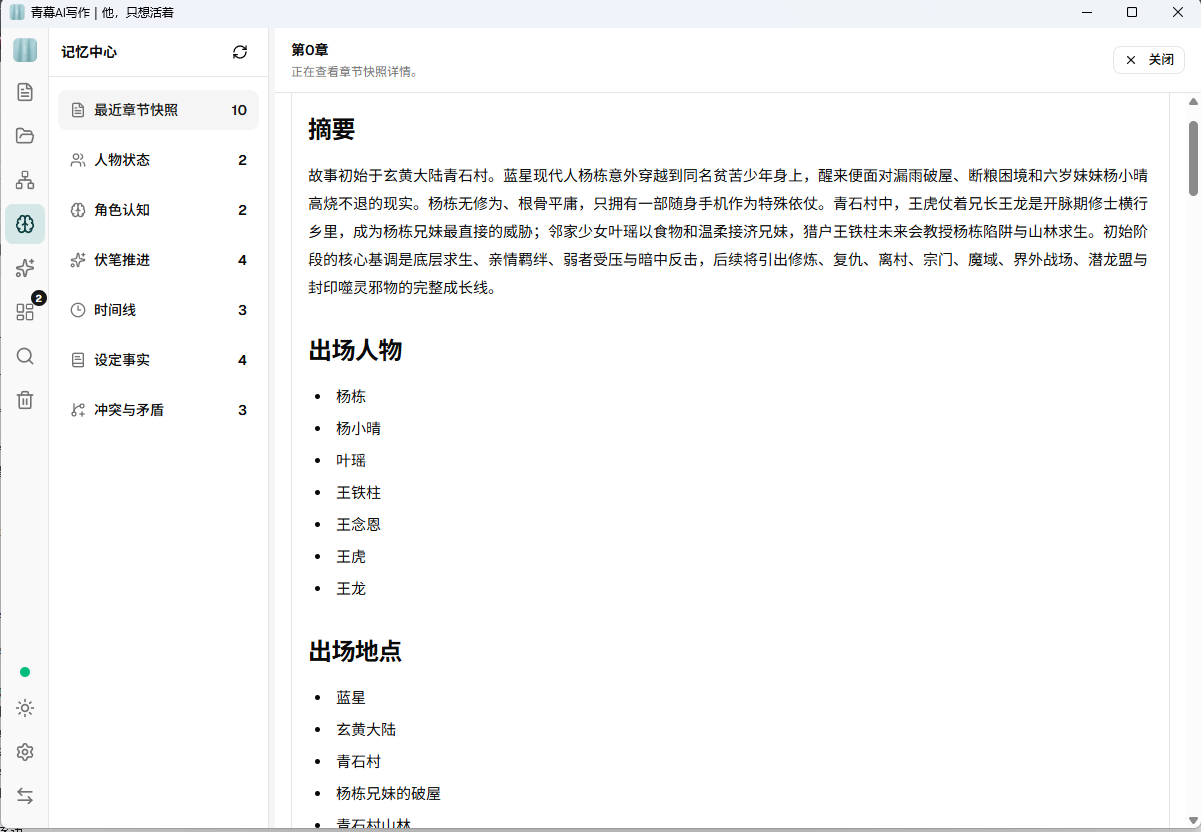1201x832 pixels.
Task: Click the 第0章 chapter title
Action: tap(310, 50)
